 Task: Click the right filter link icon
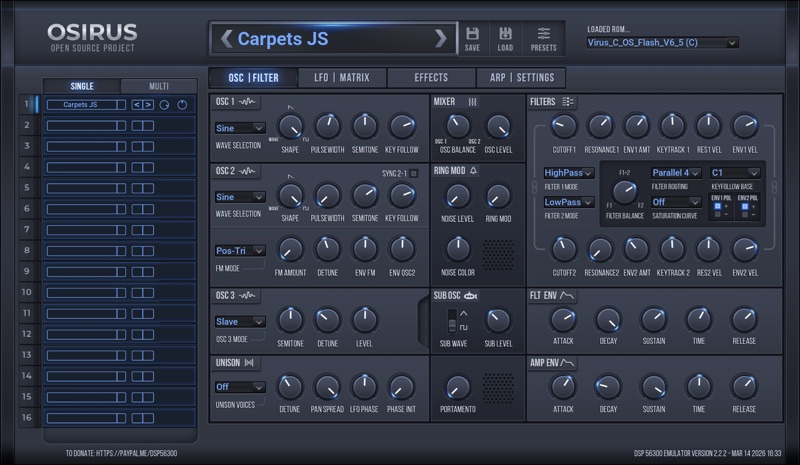[774, 187]
